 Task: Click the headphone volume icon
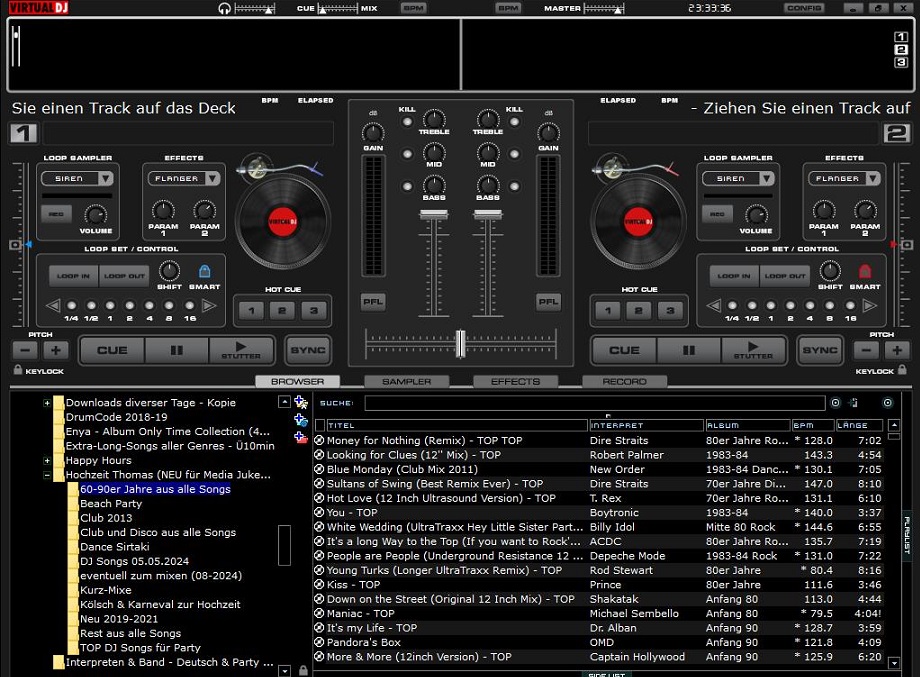[x=224, y=8]
